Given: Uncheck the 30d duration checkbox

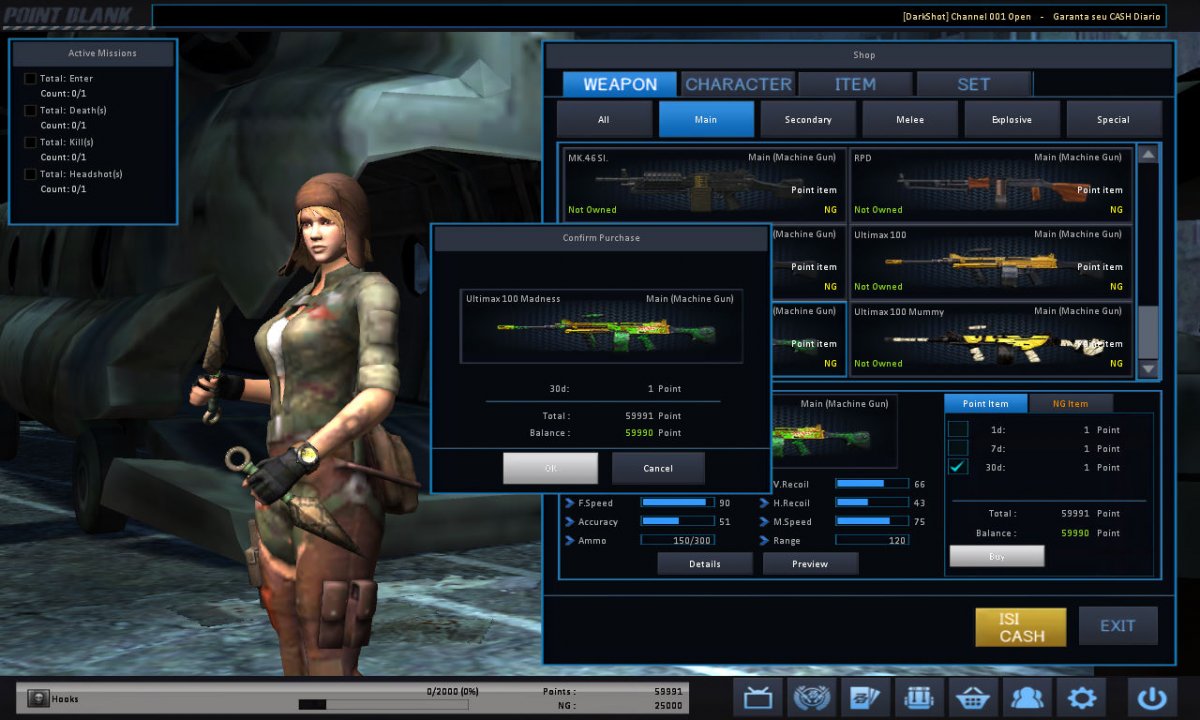Looking at the screenshot, I should click(958, 467).
